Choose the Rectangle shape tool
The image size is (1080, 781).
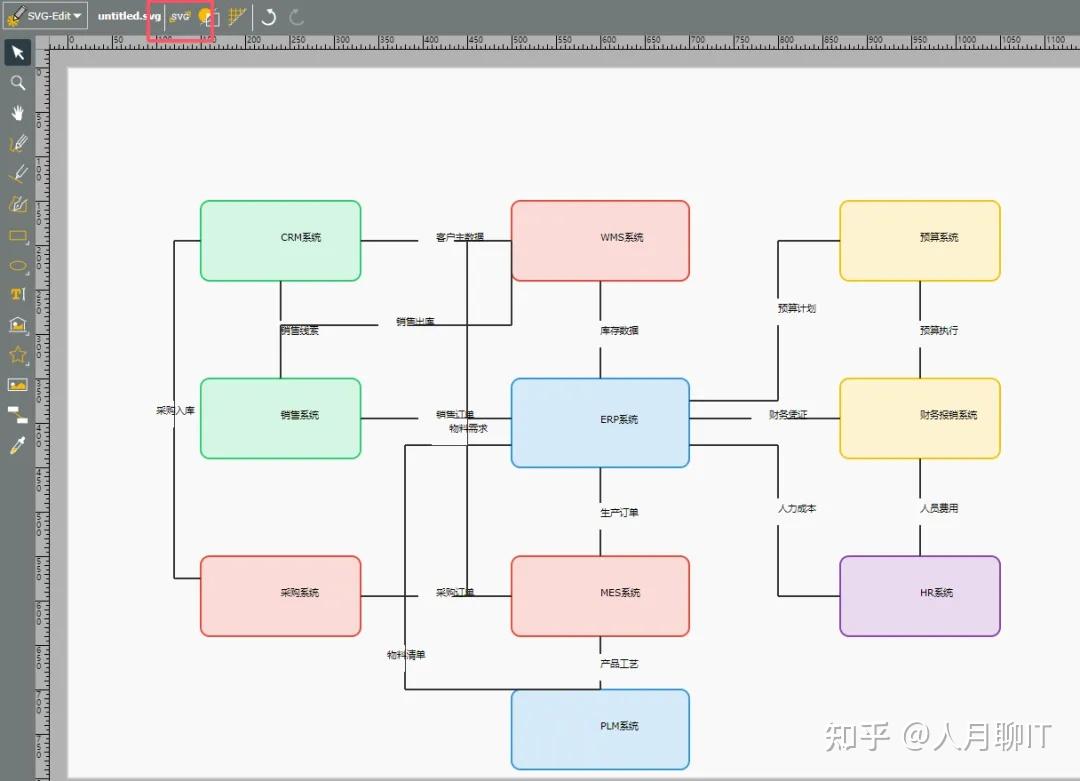(17, 236)
